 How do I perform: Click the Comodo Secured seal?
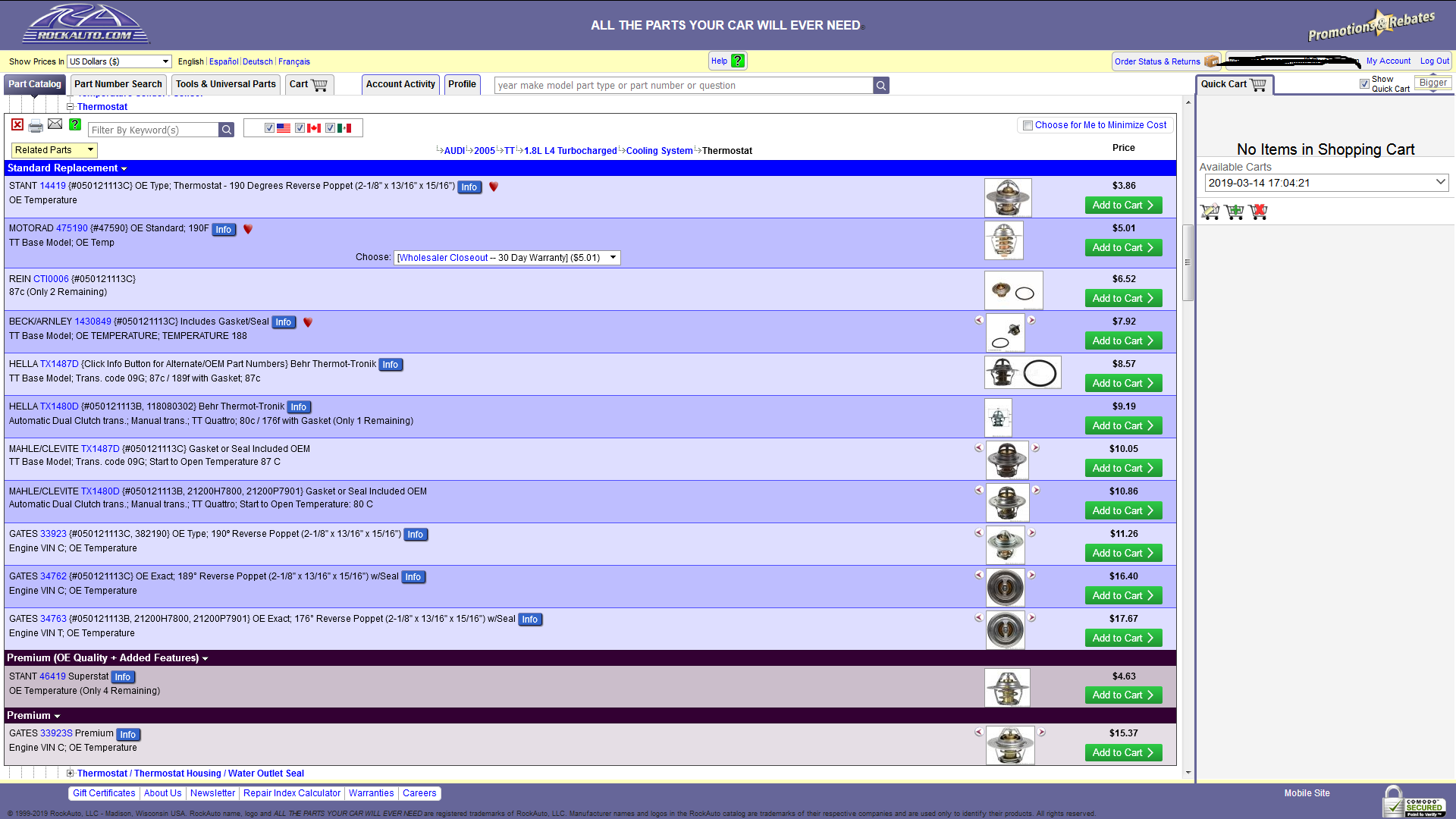1415,803
